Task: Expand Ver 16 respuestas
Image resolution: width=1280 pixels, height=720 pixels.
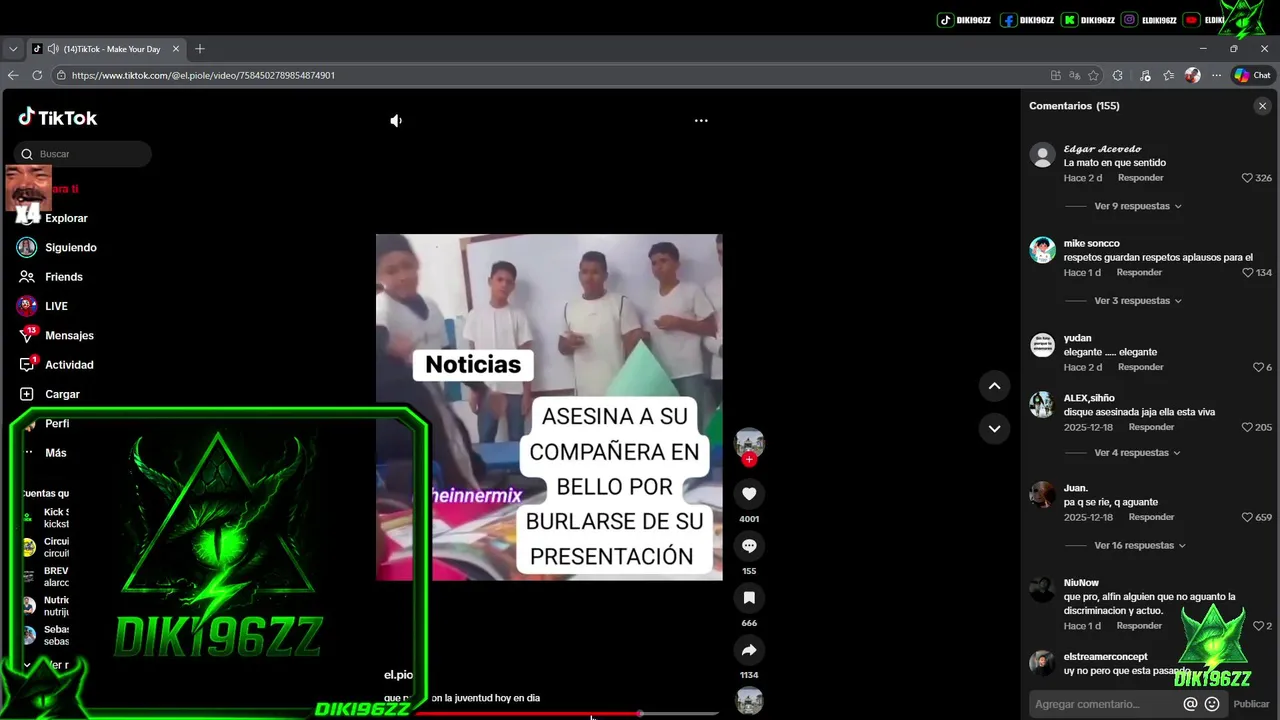Action: [1140, 546]
